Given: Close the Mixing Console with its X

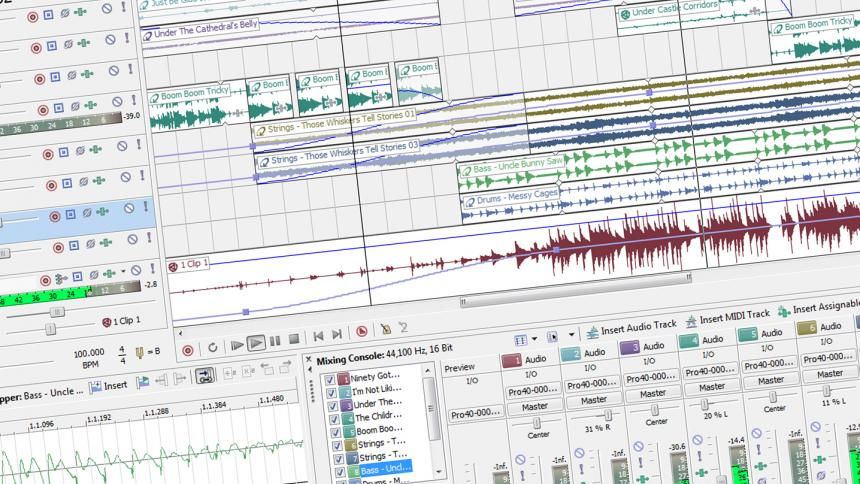Looking at the screenshot, I should coord(308,359).
